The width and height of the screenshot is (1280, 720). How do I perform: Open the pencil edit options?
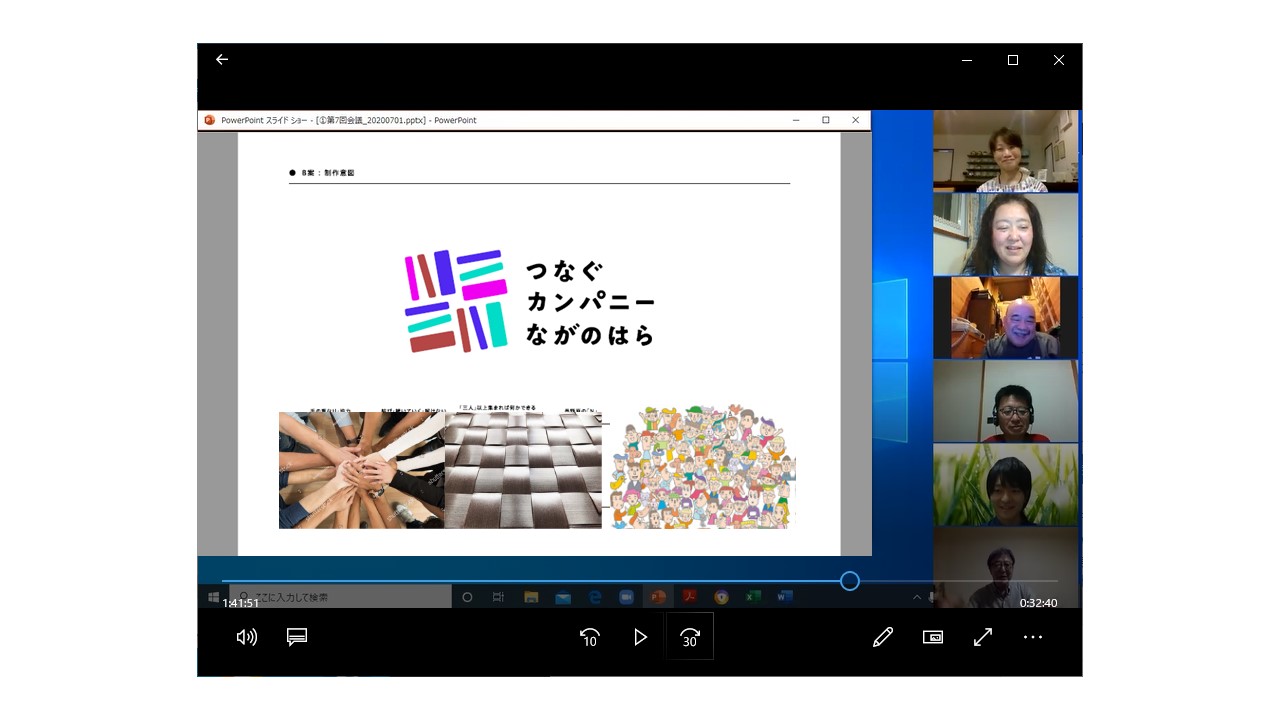(x=882, y=637)
